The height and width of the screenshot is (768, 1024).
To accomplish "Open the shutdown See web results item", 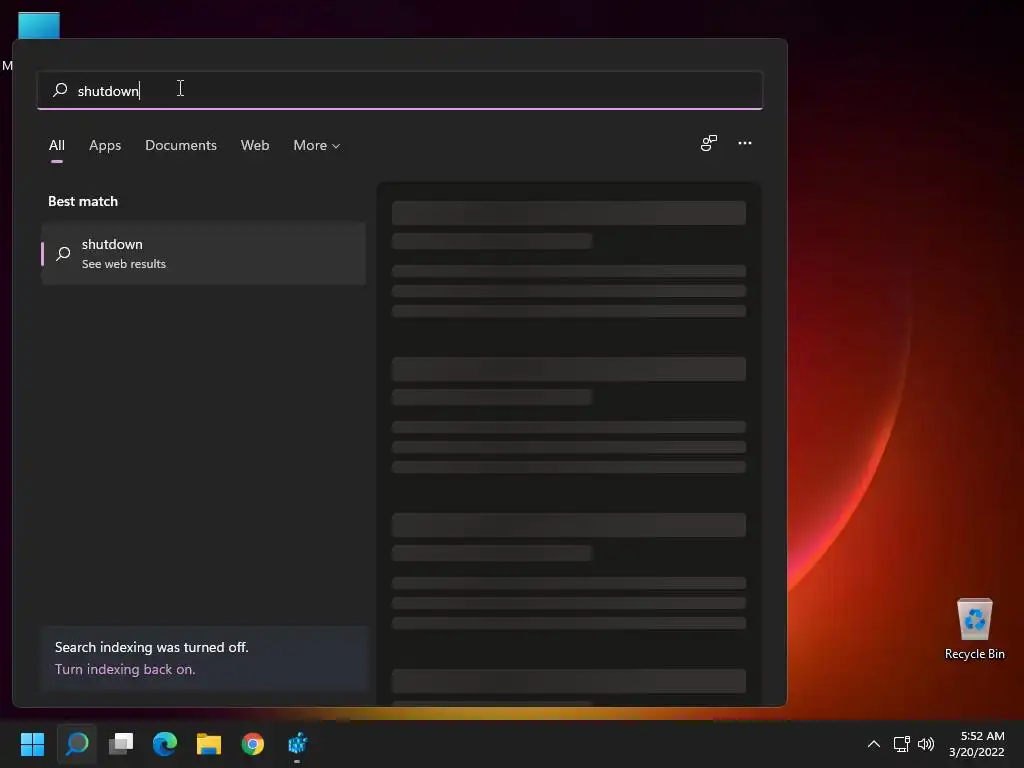I will click(x=204, y=253).
